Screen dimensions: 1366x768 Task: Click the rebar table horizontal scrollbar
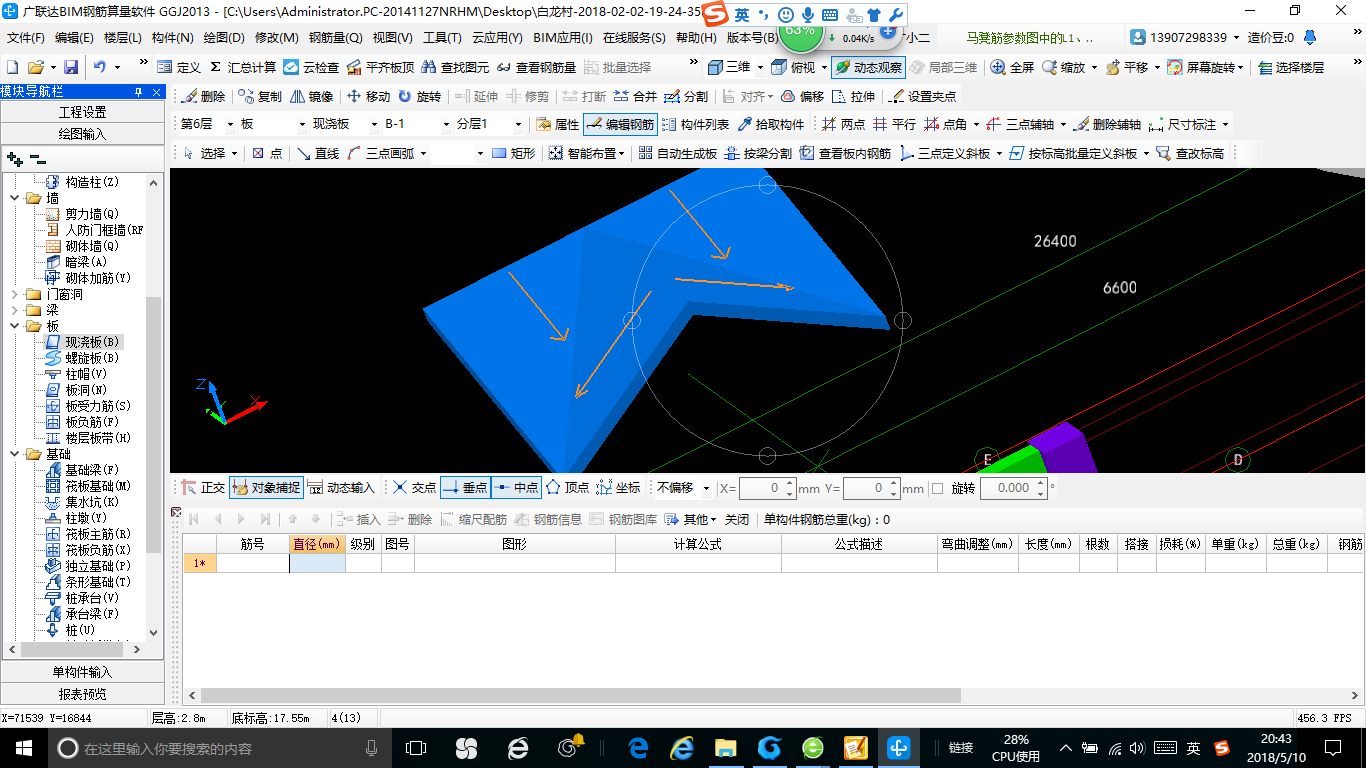click(580, 695)
